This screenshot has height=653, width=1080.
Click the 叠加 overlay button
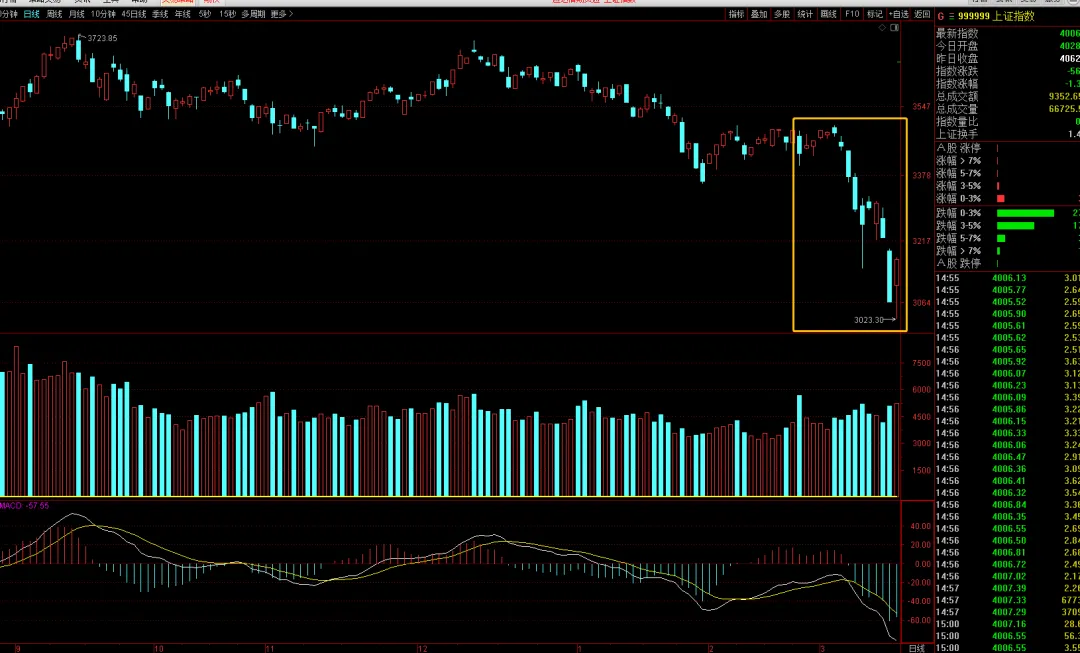759,14
